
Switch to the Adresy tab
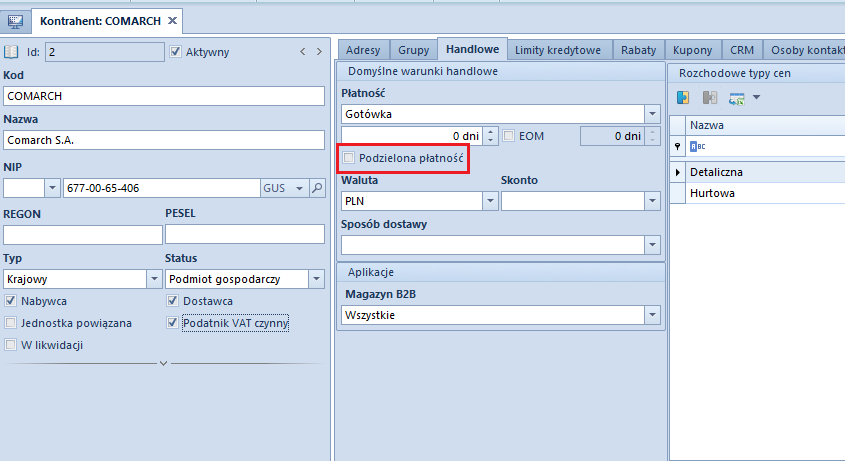[x=363, y=50]
